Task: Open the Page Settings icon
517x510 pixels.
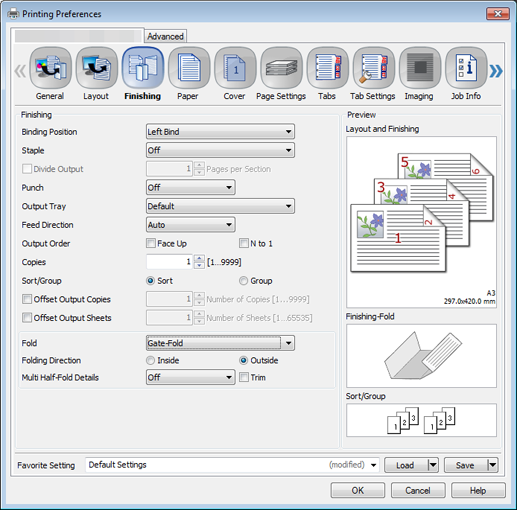Action: (281, 68)
